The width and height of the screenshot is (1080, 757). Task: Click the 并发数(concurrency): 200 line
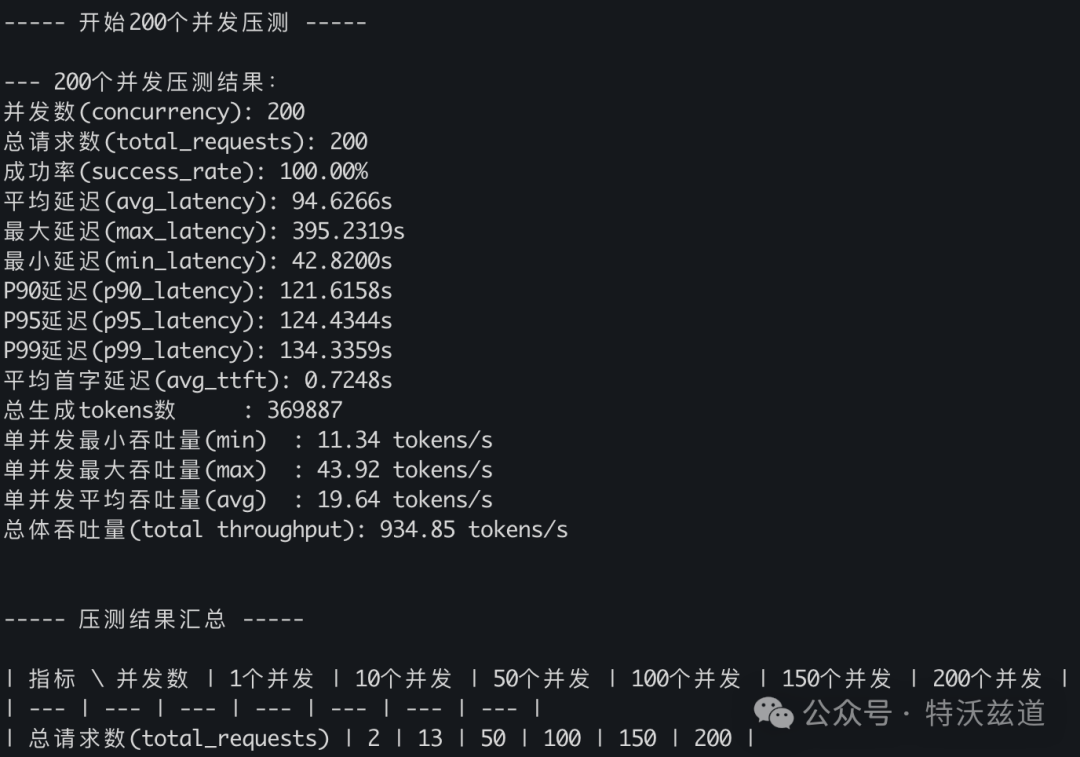[154, 112]
